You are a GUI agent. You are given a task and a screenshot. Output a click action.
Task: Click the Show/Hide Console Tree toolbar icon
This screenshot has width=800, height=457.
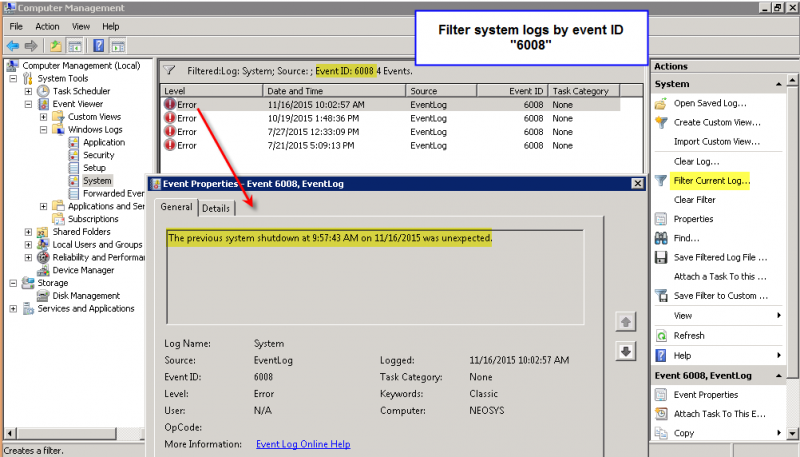[x=74, y=46]
